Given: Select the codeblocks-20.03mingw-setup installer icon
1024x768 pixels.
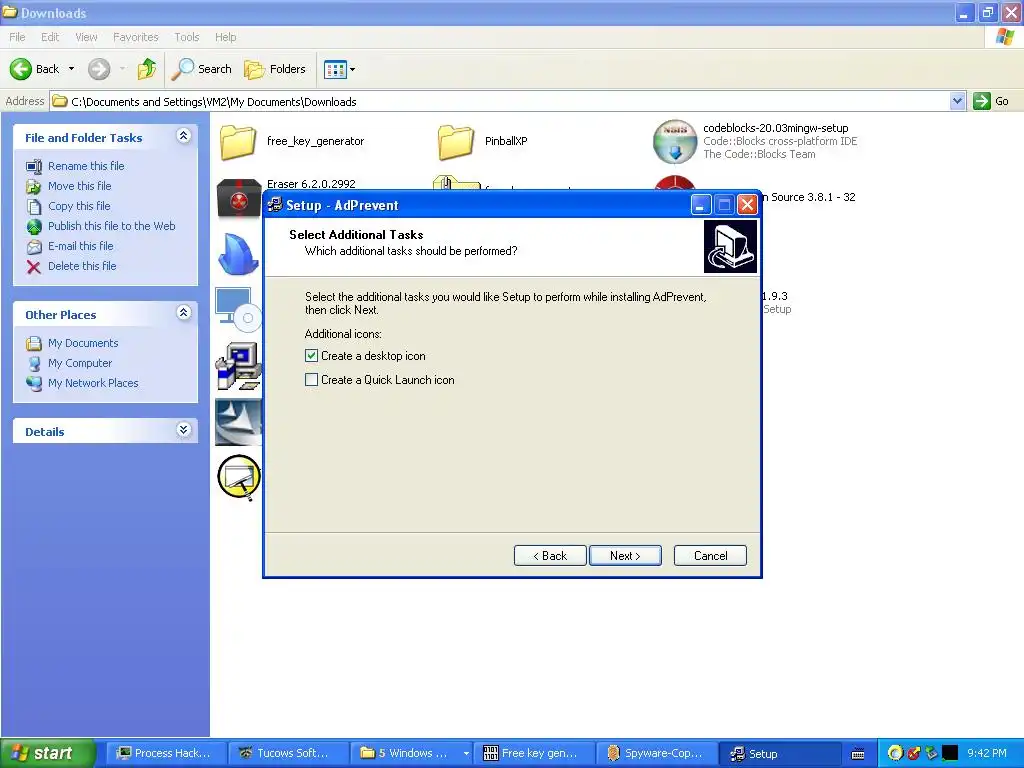Looking at the screenshot, I should click(x=675, y=141).
